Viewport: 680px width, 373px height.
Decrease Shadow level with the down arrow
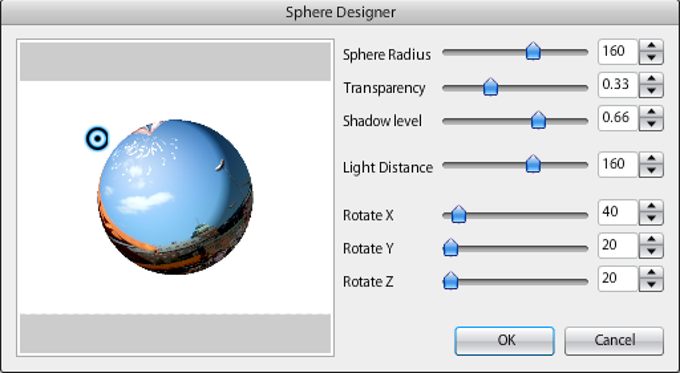[x=651, y=124]
